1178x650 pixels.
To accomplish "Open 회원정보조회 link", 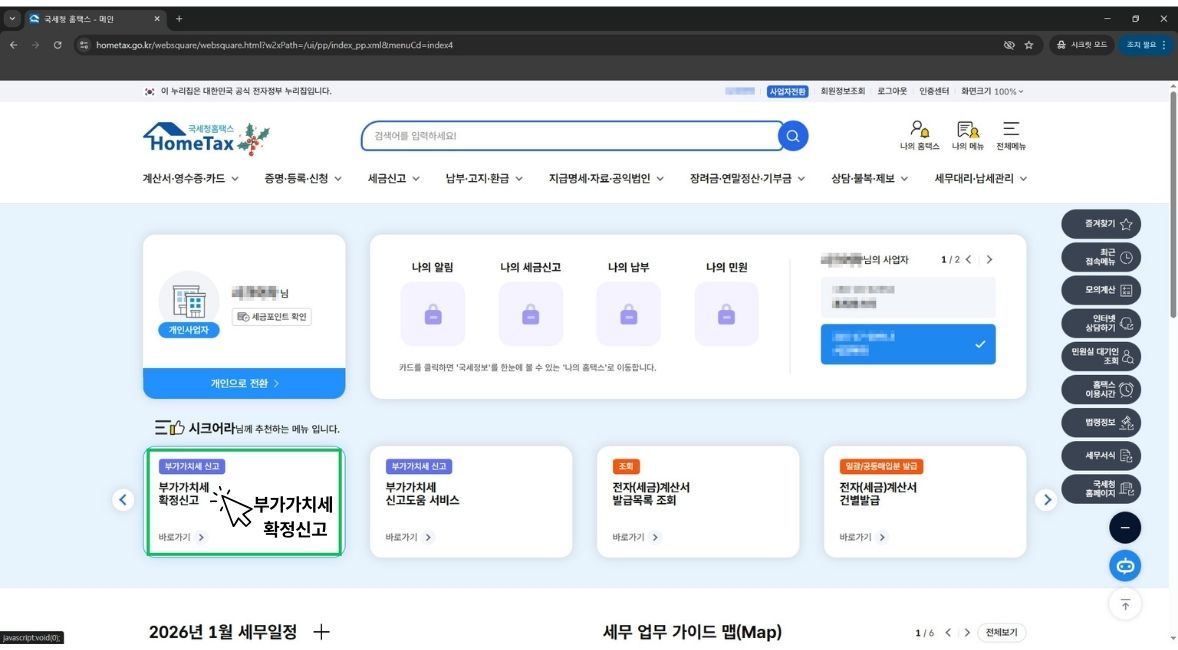I will [x=842, y=92].
